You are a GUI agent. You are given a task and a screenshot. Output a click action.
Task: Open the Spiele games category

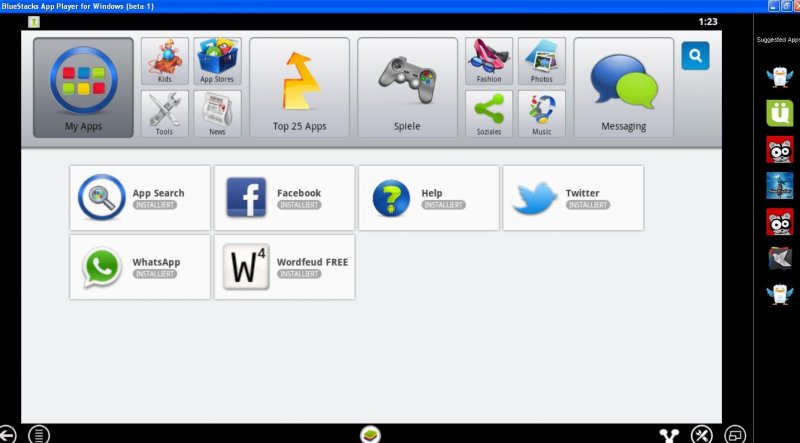click(x=407, y=87)
